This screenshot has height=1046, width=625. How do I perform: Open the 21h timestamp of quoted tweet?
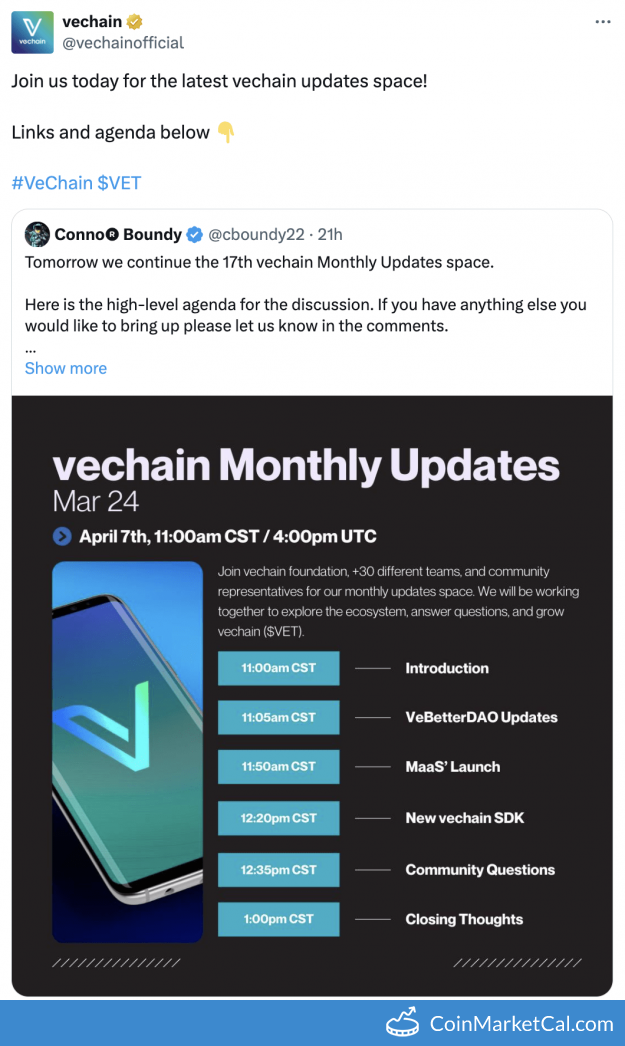coord(330,235)
